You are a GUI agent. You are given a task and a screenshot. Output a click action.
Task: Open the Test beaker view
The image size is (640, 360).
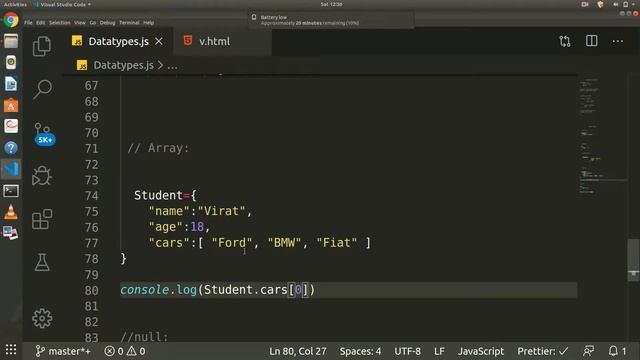point(42,262)
